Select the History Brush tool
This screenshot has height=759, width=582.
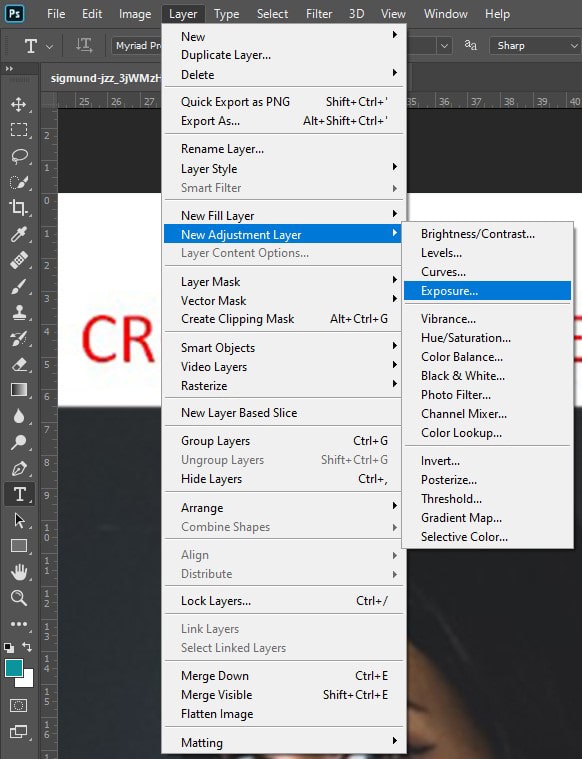tap(19, 338)
